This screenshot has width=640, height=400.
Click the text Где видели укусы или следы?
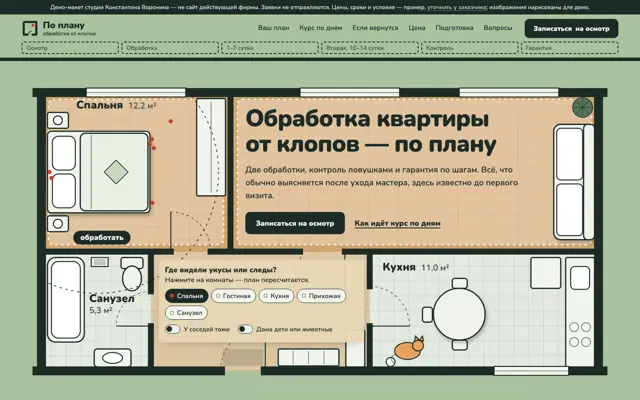pyautogui.click(x=220, y=270)
